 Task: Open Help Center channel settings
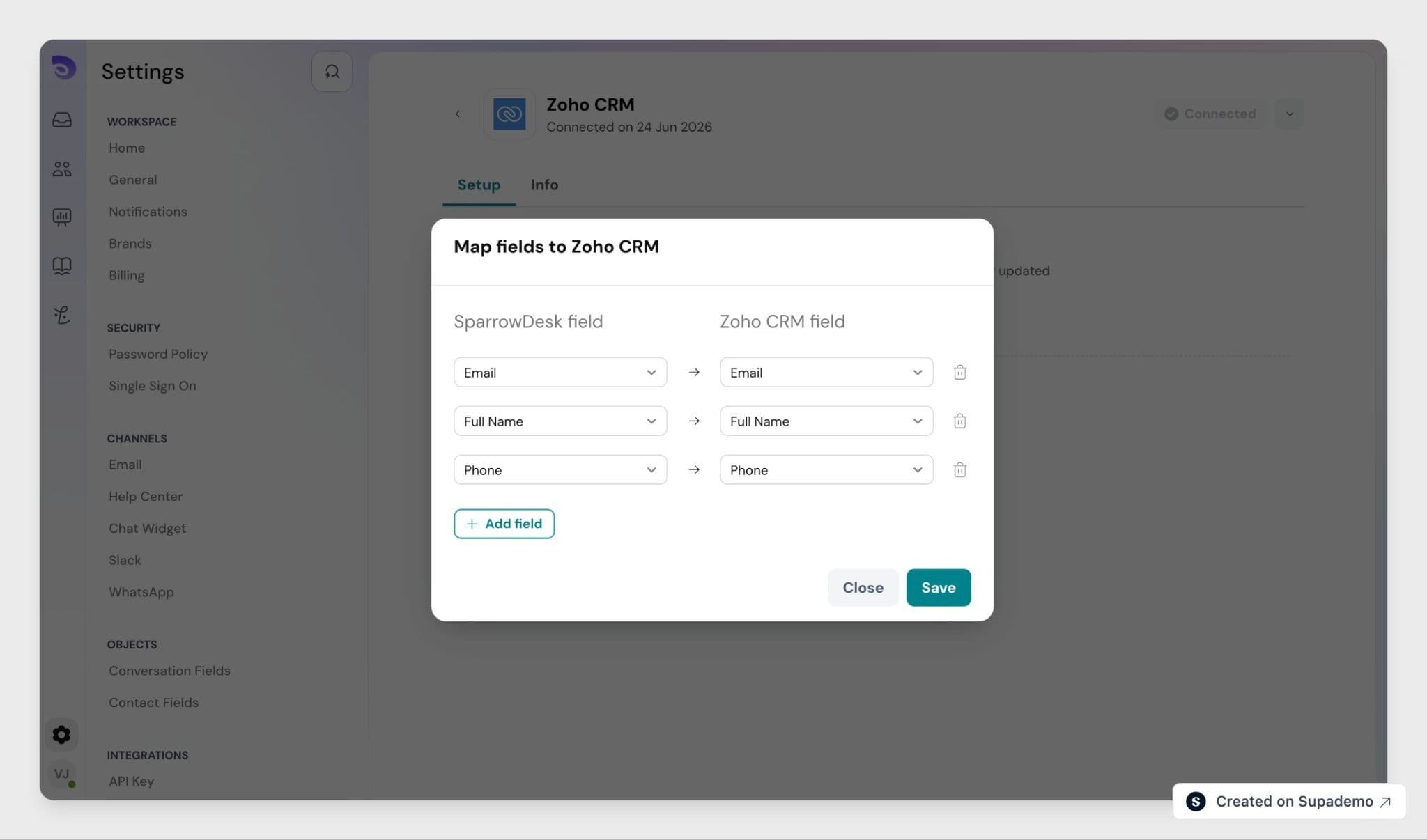146,497
